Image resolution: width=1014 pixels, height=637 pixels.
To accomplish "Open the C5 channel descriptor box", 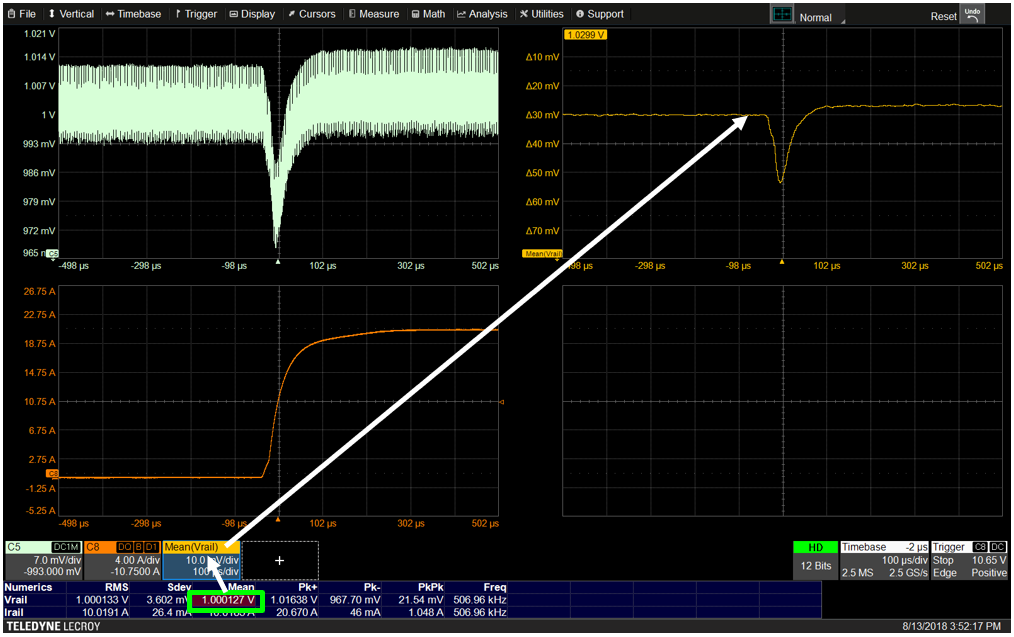I will [43, 561].
